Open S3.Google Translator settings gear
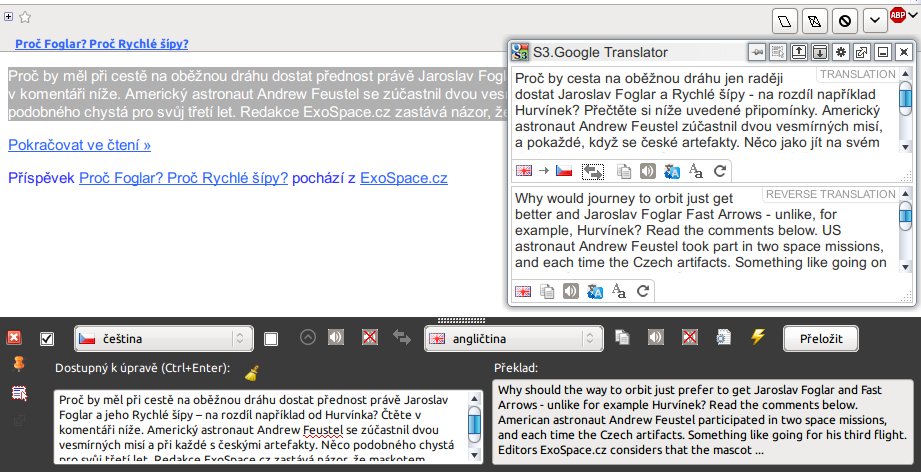 (x=841, y=52)
